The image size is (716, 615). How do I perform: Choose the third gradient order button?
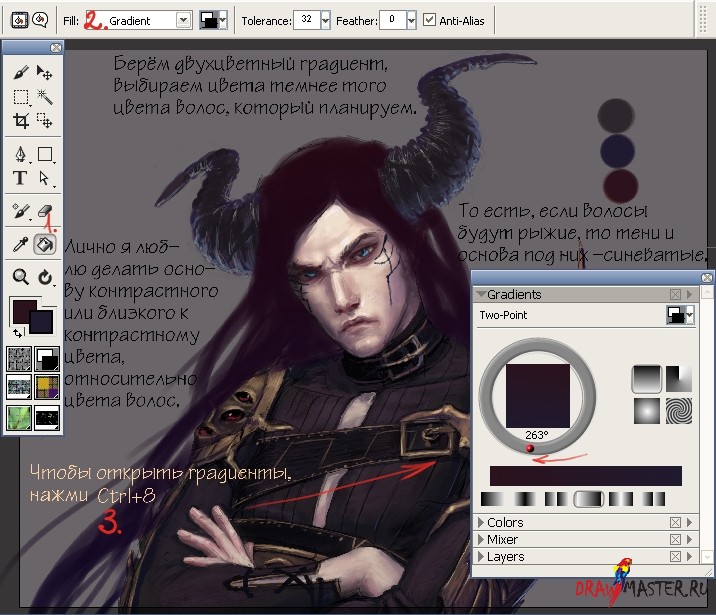tap(557, 499)
